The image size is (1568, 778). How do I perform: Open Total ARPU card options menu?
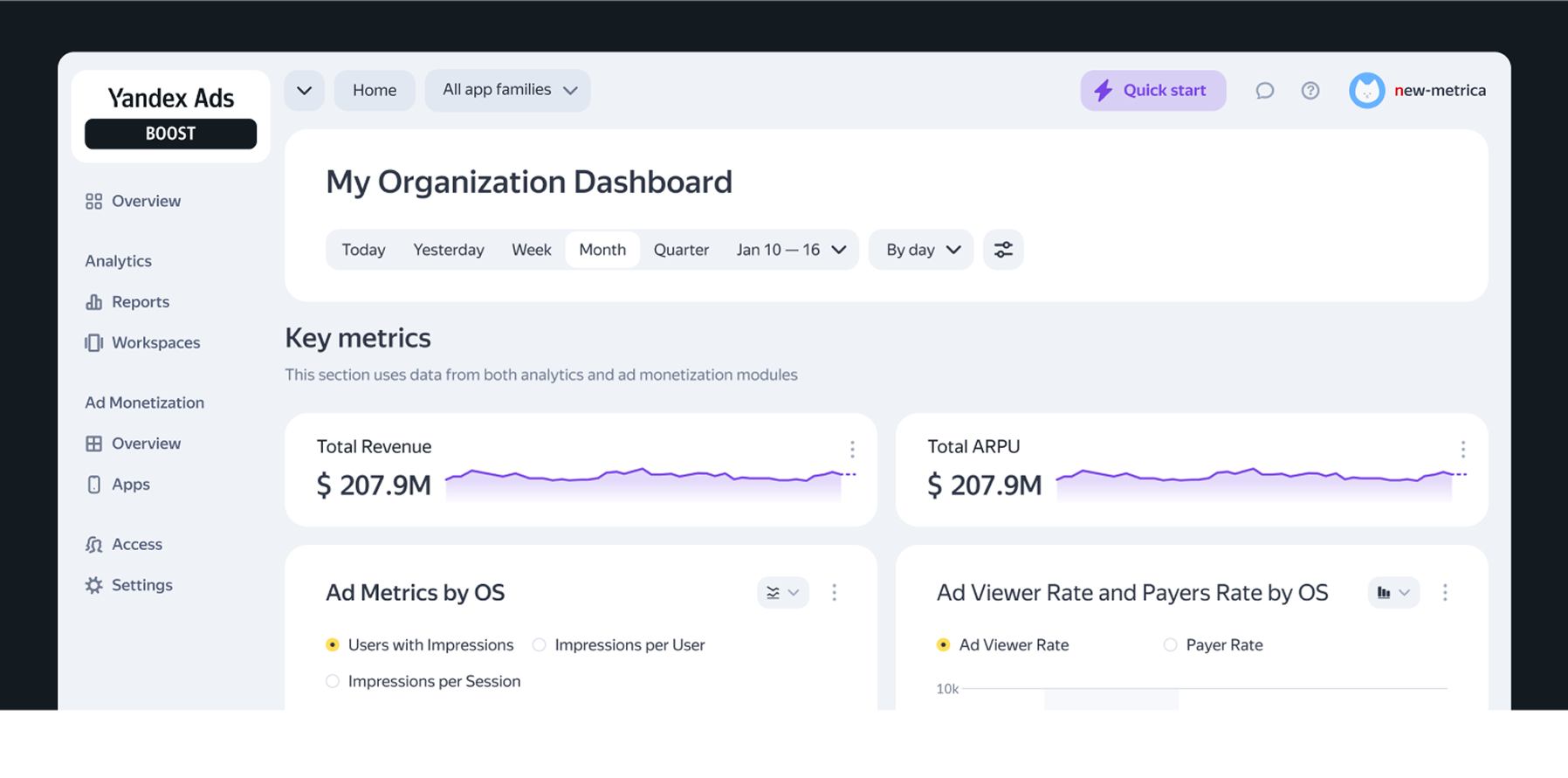pyautogui.click(x=1463, y=450)
